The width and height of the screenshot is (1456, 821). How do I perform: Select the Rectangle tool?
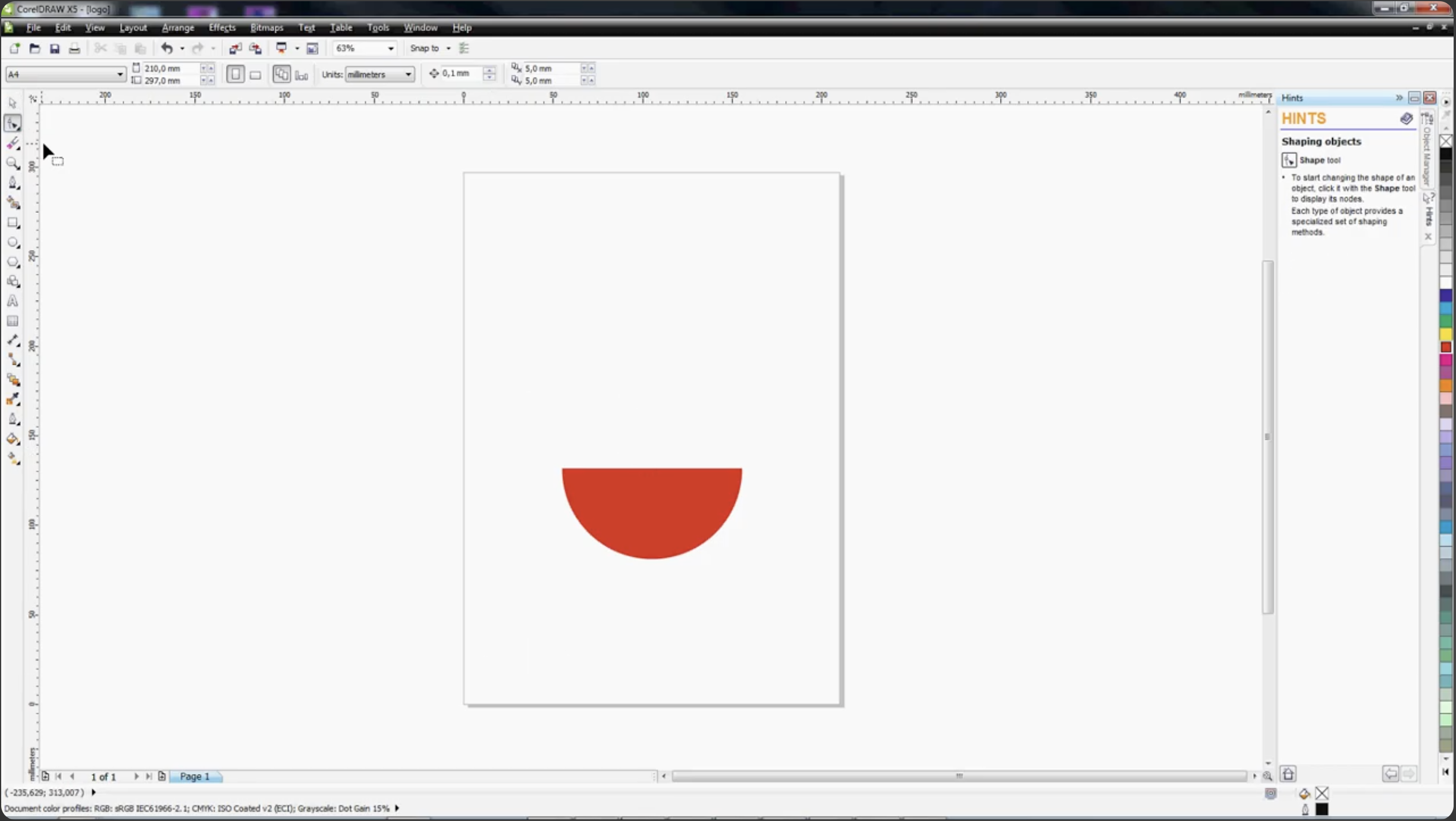[12, 223]
